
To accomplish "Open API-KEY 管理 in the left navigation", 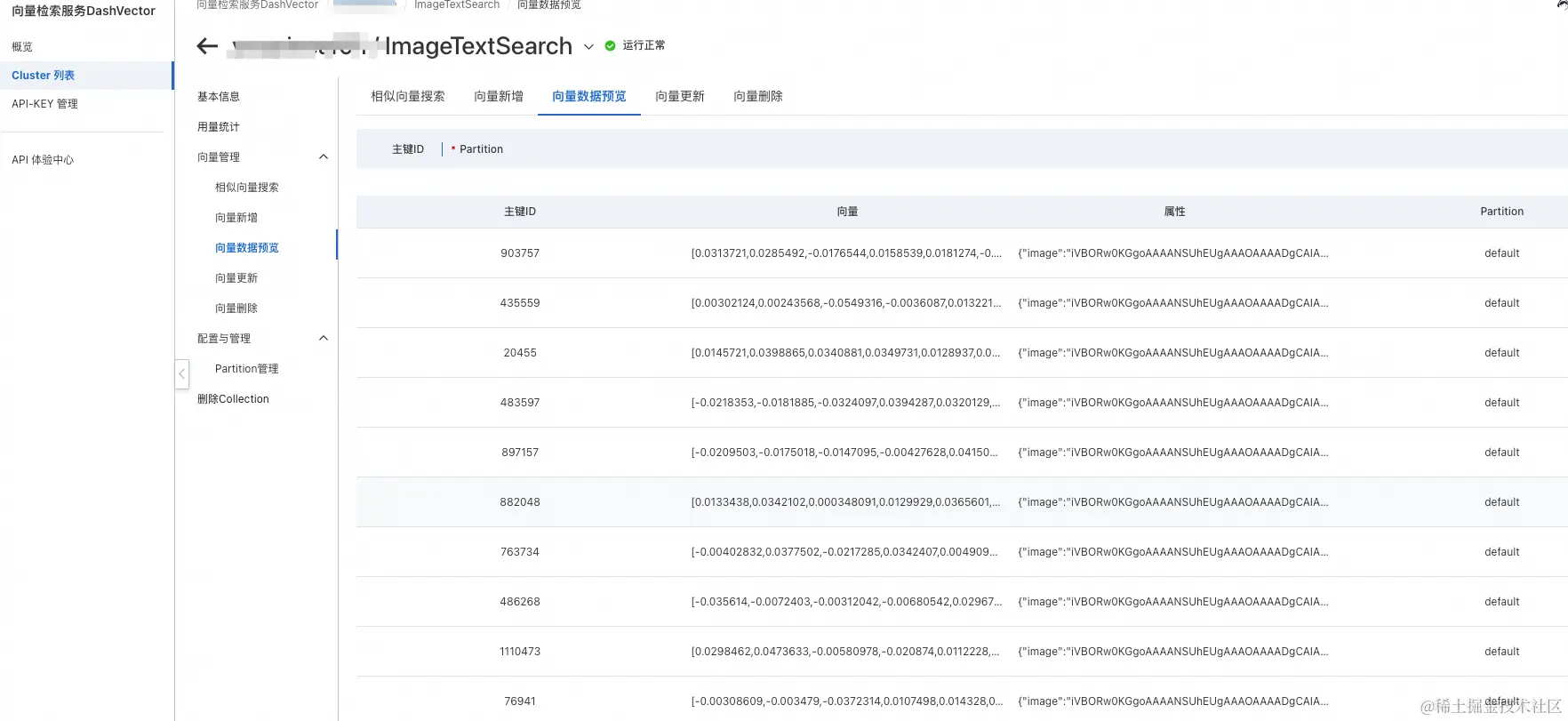I will 44,104.
